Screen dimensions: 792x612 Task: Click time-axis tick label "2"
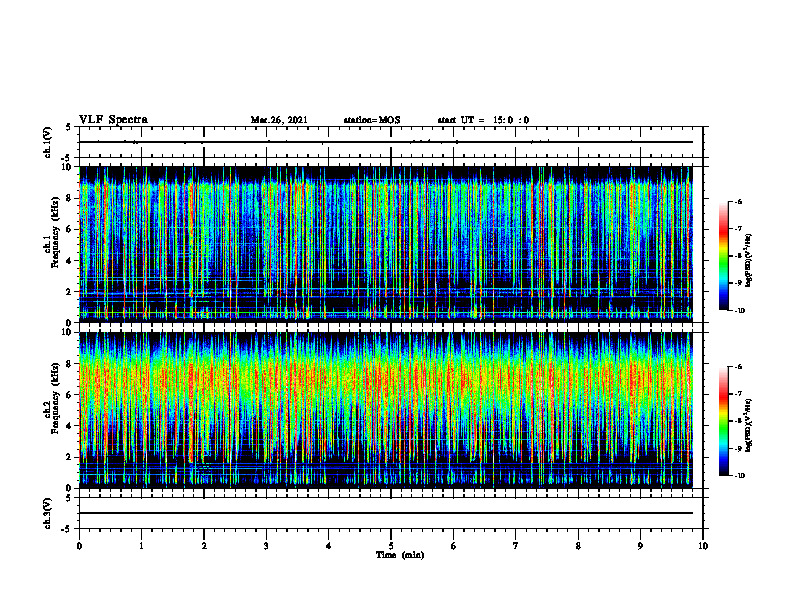coord(204,546)
